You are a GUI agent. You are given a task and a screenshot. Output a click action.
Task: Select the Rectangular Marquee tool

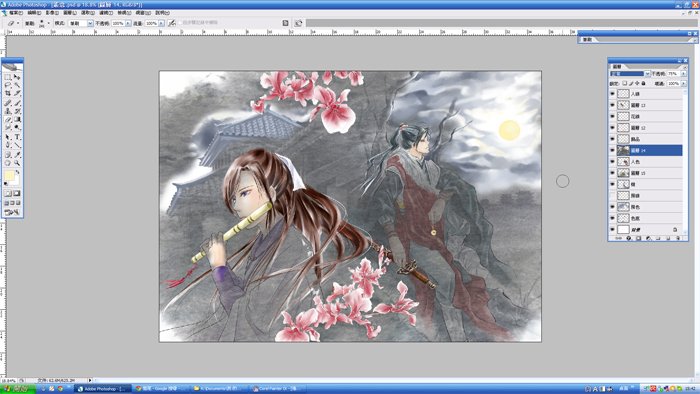coord(8,77)
